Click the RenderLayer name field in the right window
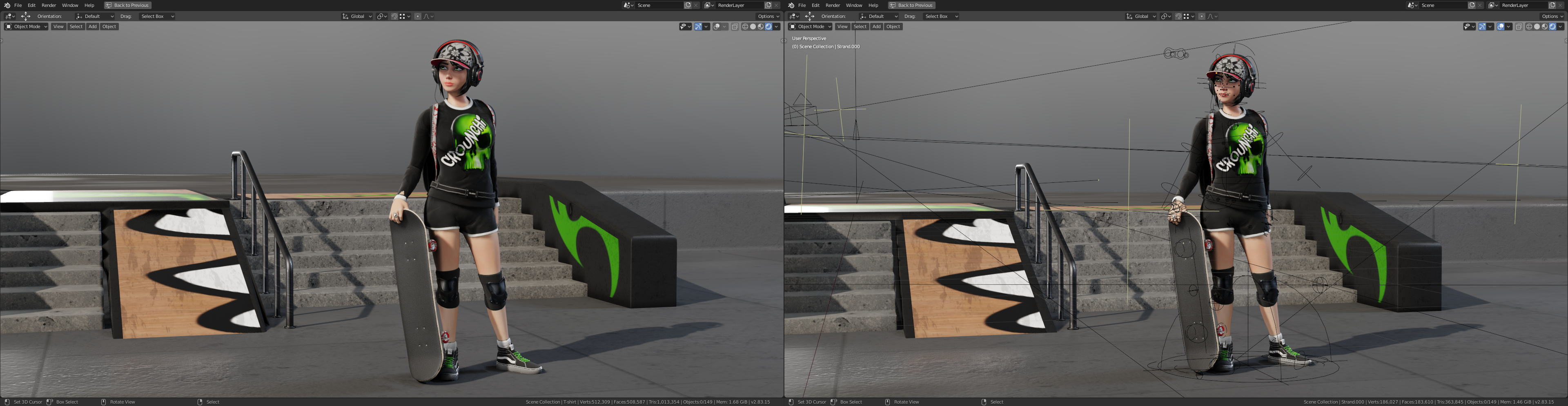 [1523, 5]
